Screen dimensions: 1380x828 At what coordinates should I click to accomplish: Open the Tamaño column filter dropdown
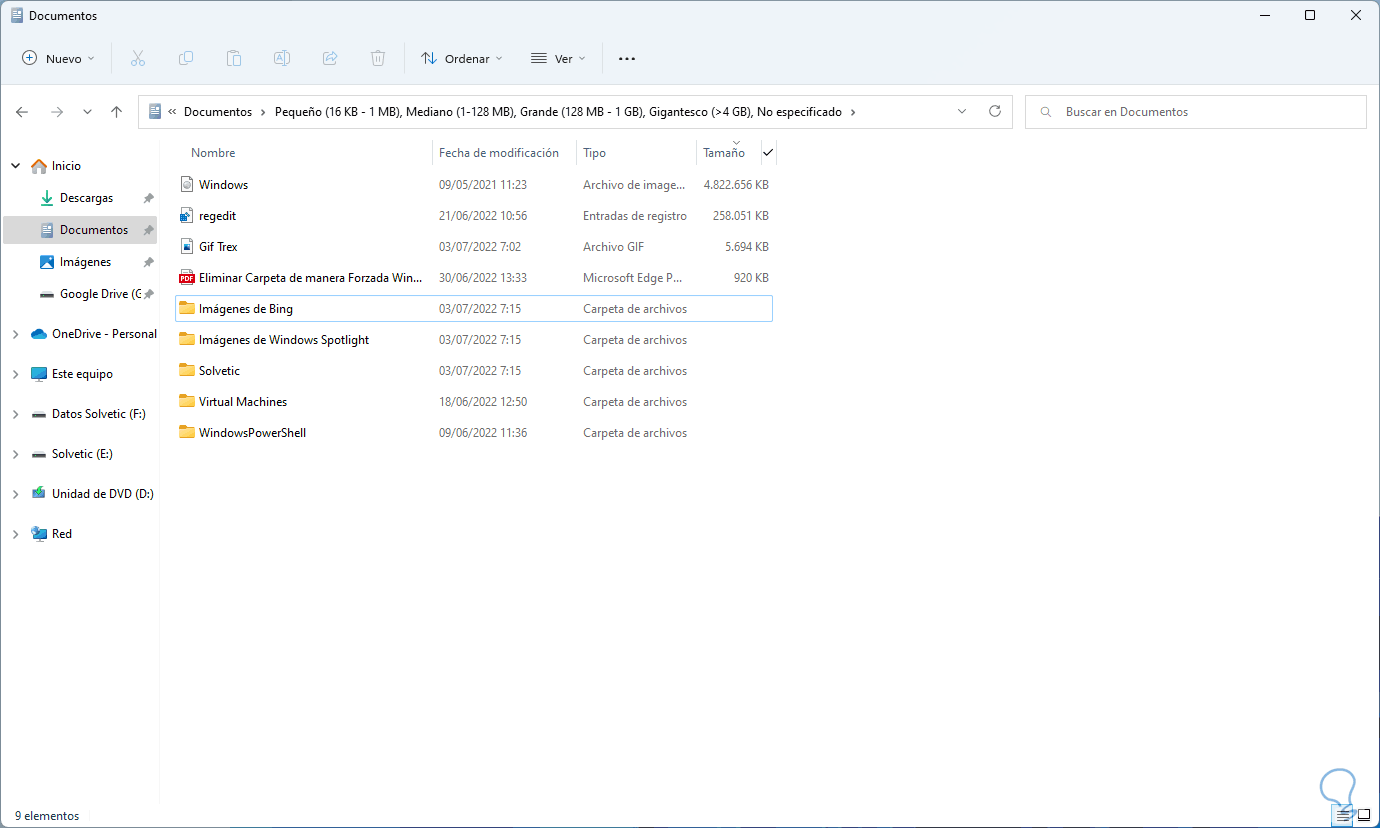tap(768, 153)
